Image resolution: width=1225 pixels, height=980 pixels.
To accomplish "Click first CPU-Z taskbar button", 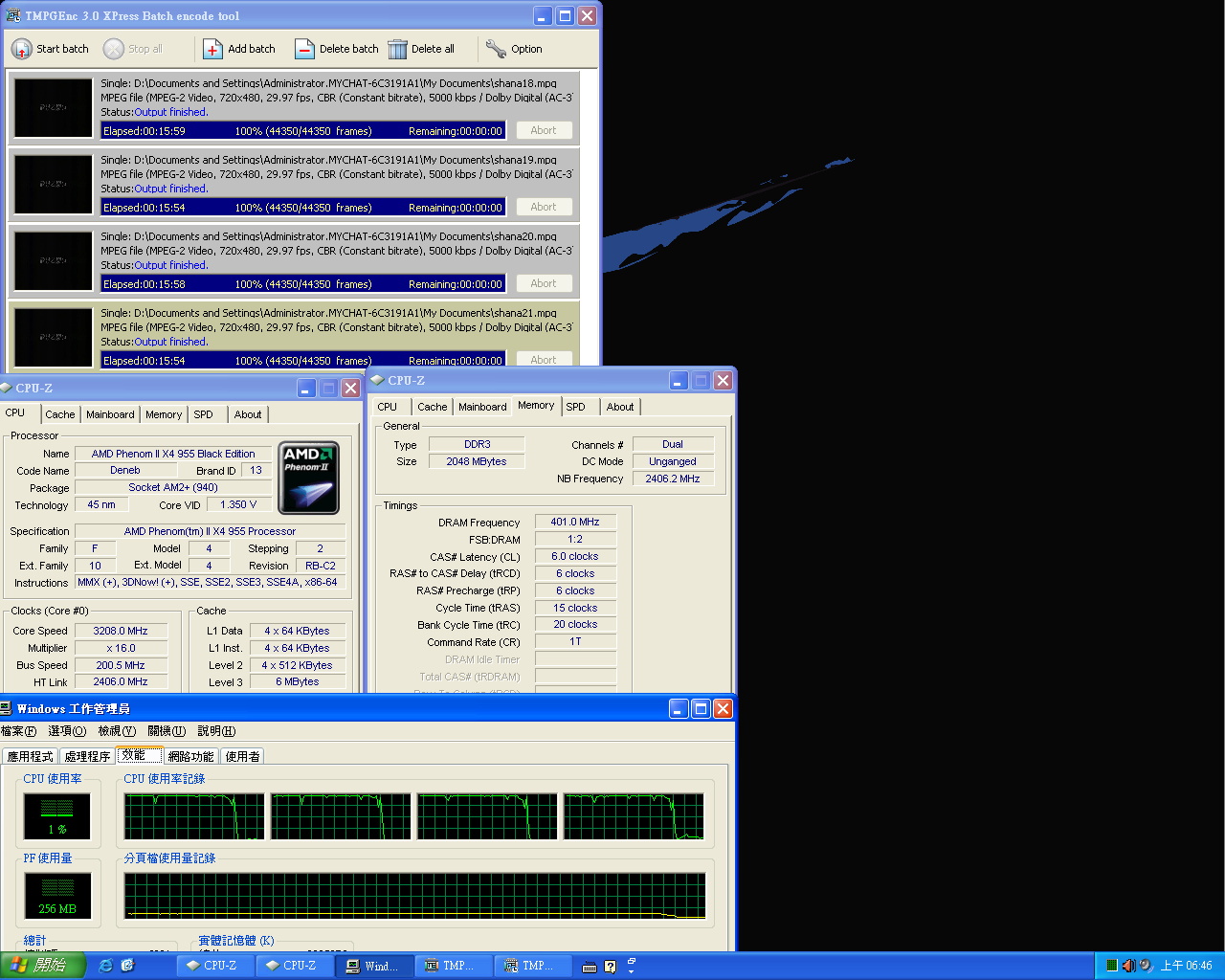I will [x=214, y=966].
